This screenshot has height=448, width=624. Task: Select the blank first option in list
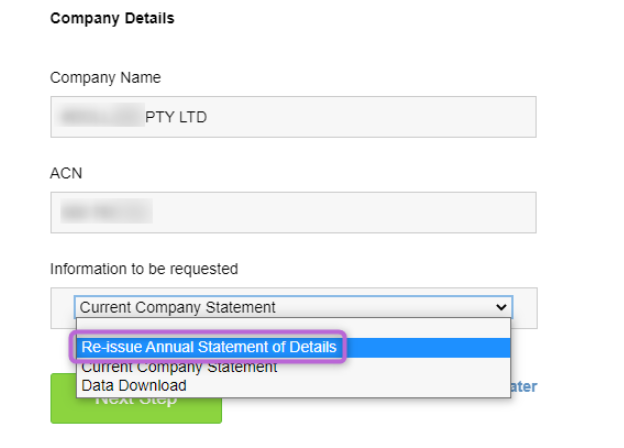[293, 328]
